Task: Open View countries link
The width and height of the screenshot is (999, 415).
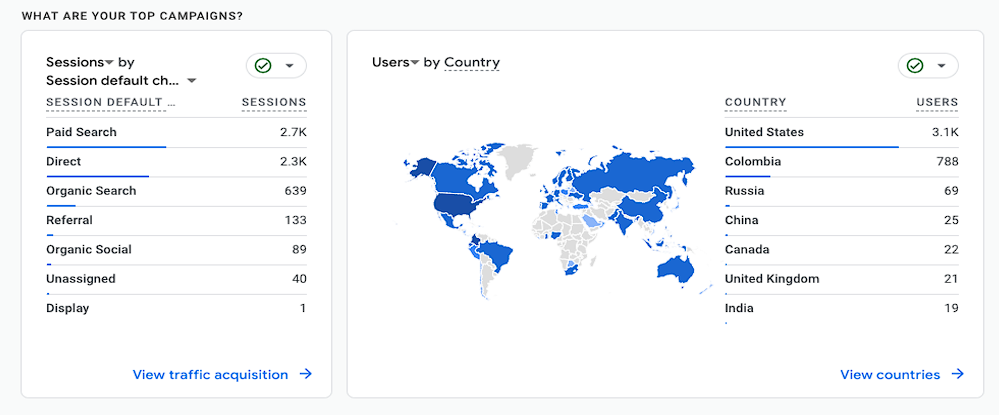Action: [x=890, y=374]
